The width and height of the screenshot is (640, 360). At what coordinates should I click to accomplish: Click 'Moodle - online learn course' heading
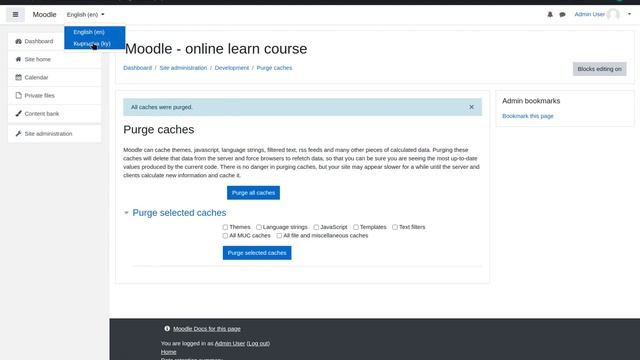pos(216,49)
